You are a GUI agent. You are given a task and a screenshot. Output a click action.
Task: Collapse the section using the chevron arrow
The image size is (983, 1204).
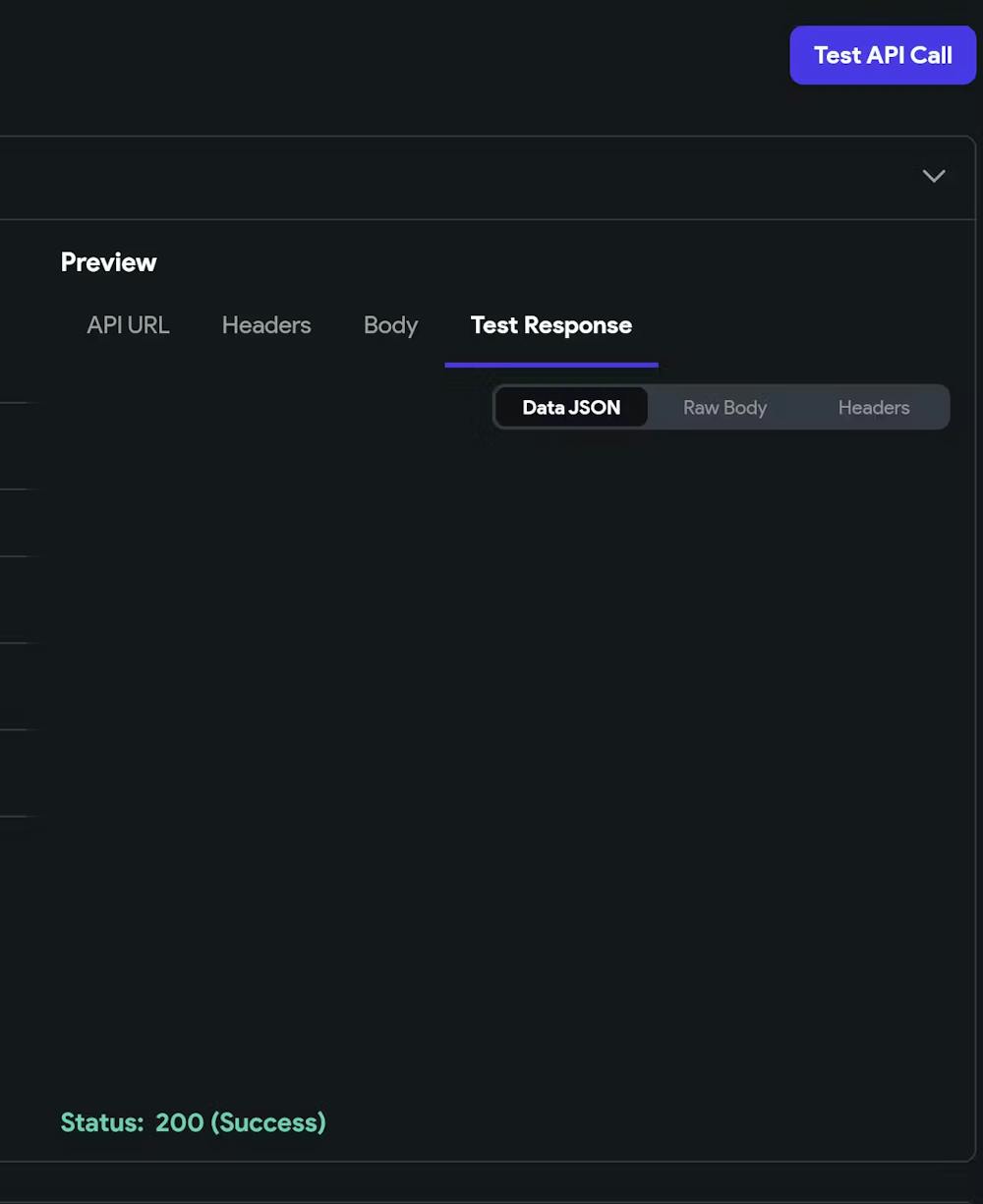(x=933, y=176)
